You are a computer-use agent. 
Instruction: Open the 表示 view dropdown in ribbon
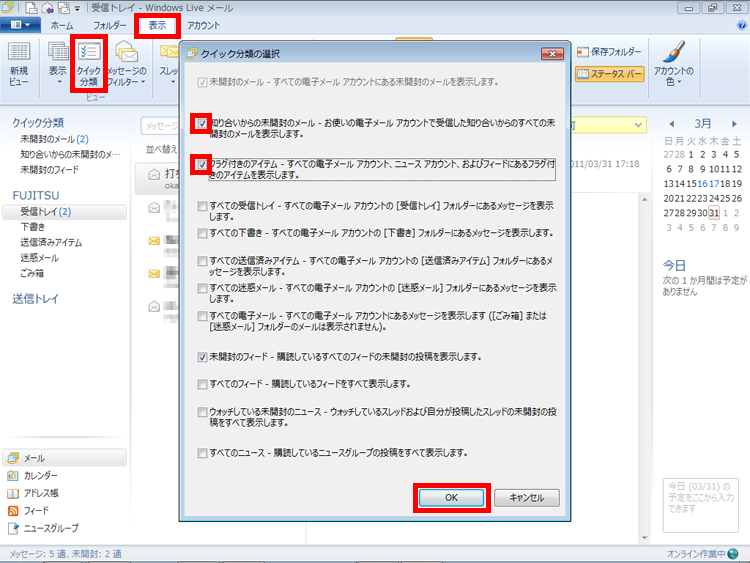58,65
